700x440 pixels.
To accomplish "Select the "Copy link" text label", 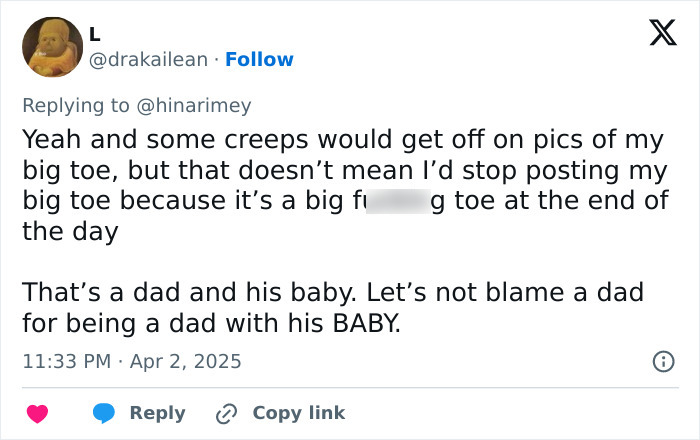I will [298, 413].
